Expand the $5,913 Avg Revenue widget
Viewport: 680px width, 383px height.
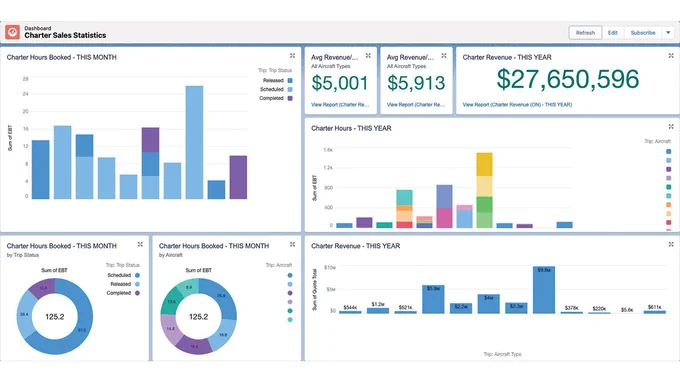point(444,56)
